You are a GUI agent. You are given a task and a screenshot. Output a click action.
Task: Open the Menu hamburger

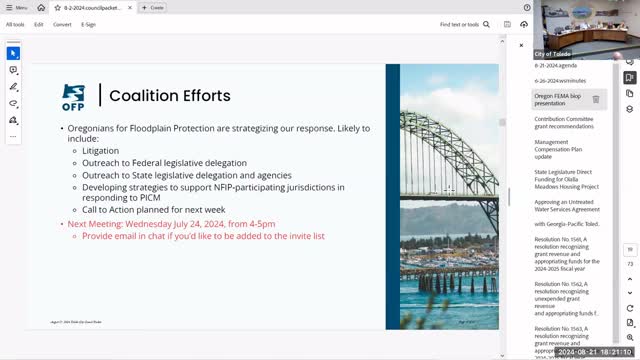click(x=17, y=8)
